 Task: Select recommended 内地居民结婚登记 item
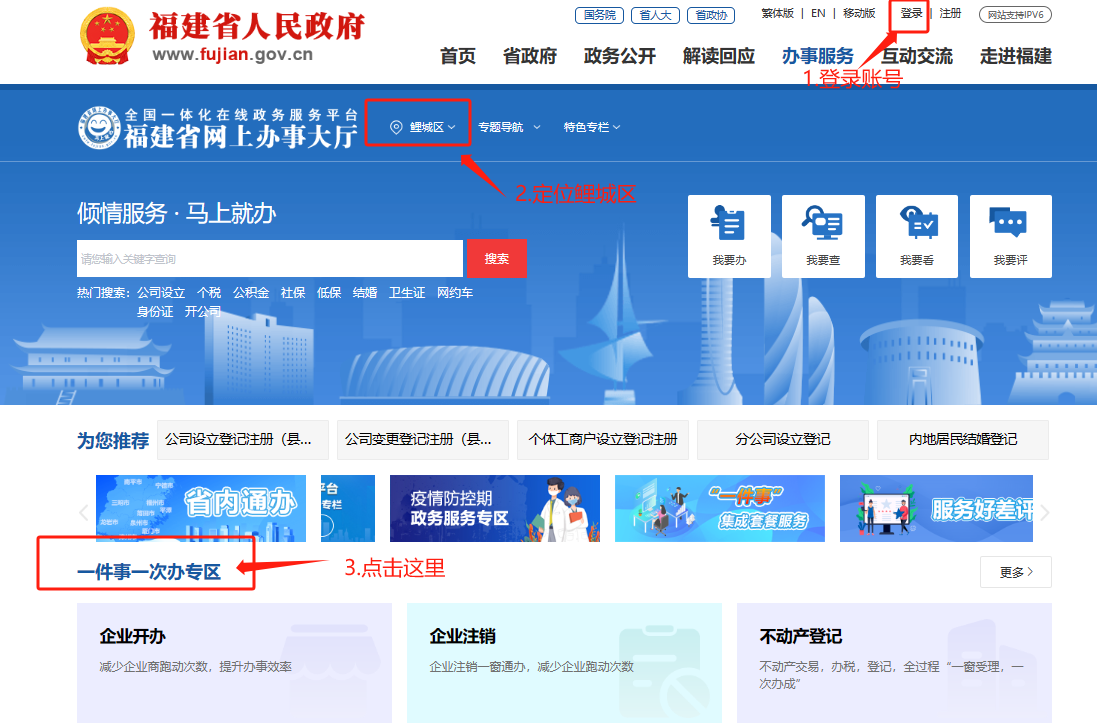pos(962,439)
